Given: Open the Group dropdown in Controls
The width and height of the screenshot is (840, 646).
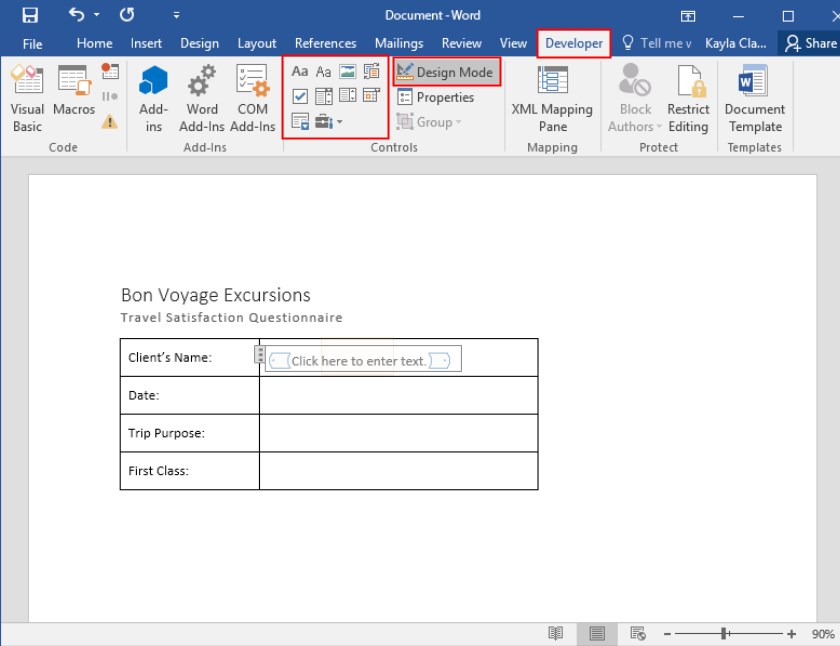Looking at the screenshot, I should [430, 122].
